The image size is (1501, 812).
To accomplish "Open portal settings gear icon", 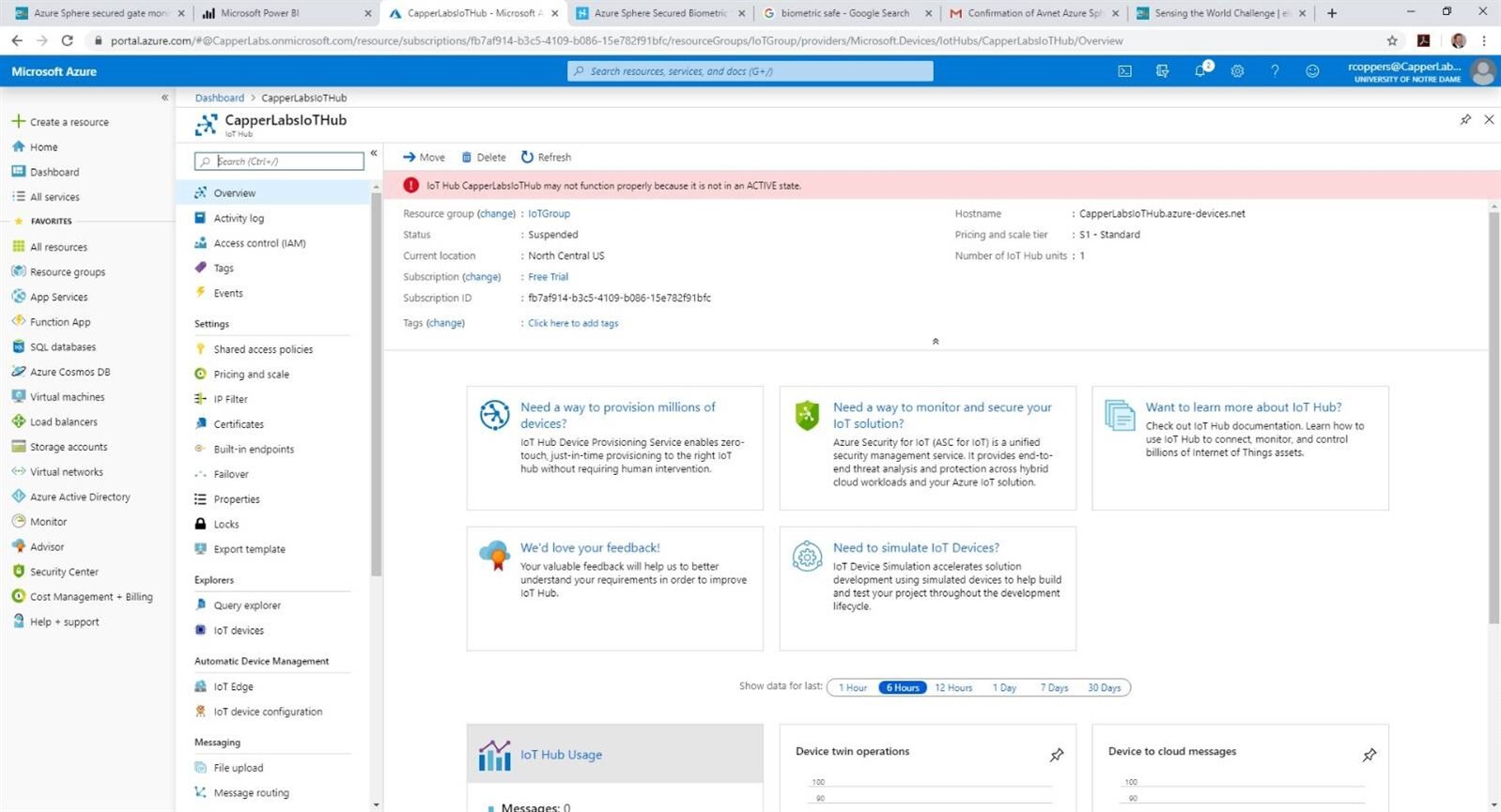I will point(1237,71).
